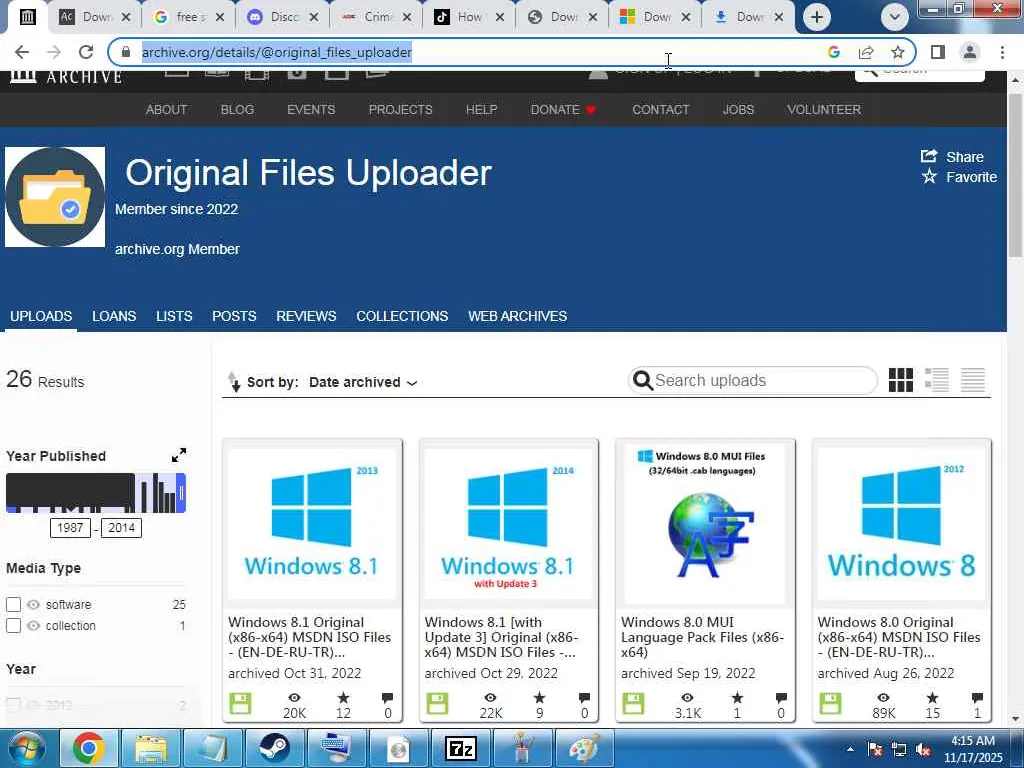
Task: Toggle the browser side panel icon
Action: tap(938, 52)
